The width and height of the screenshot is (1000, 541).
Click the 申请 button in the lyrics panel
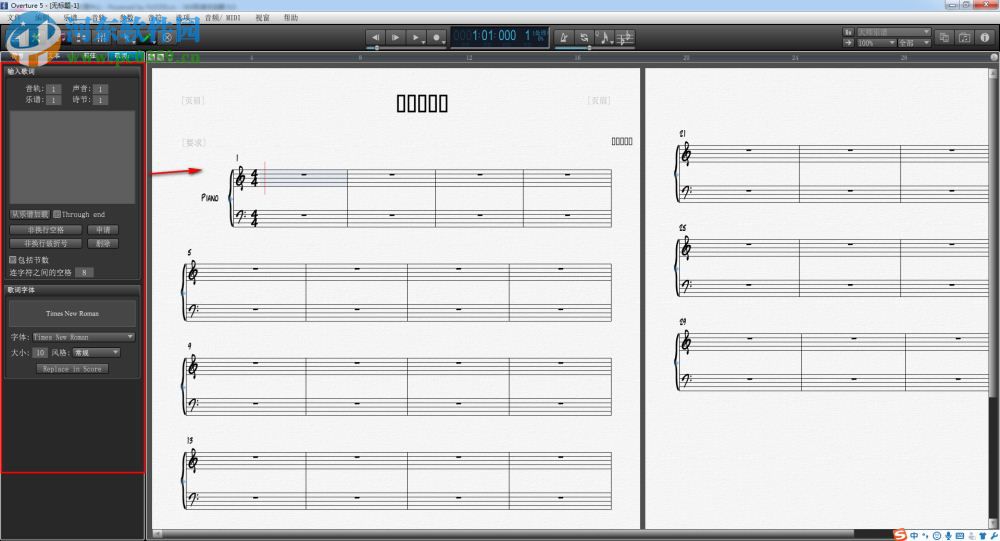[103, 230]
